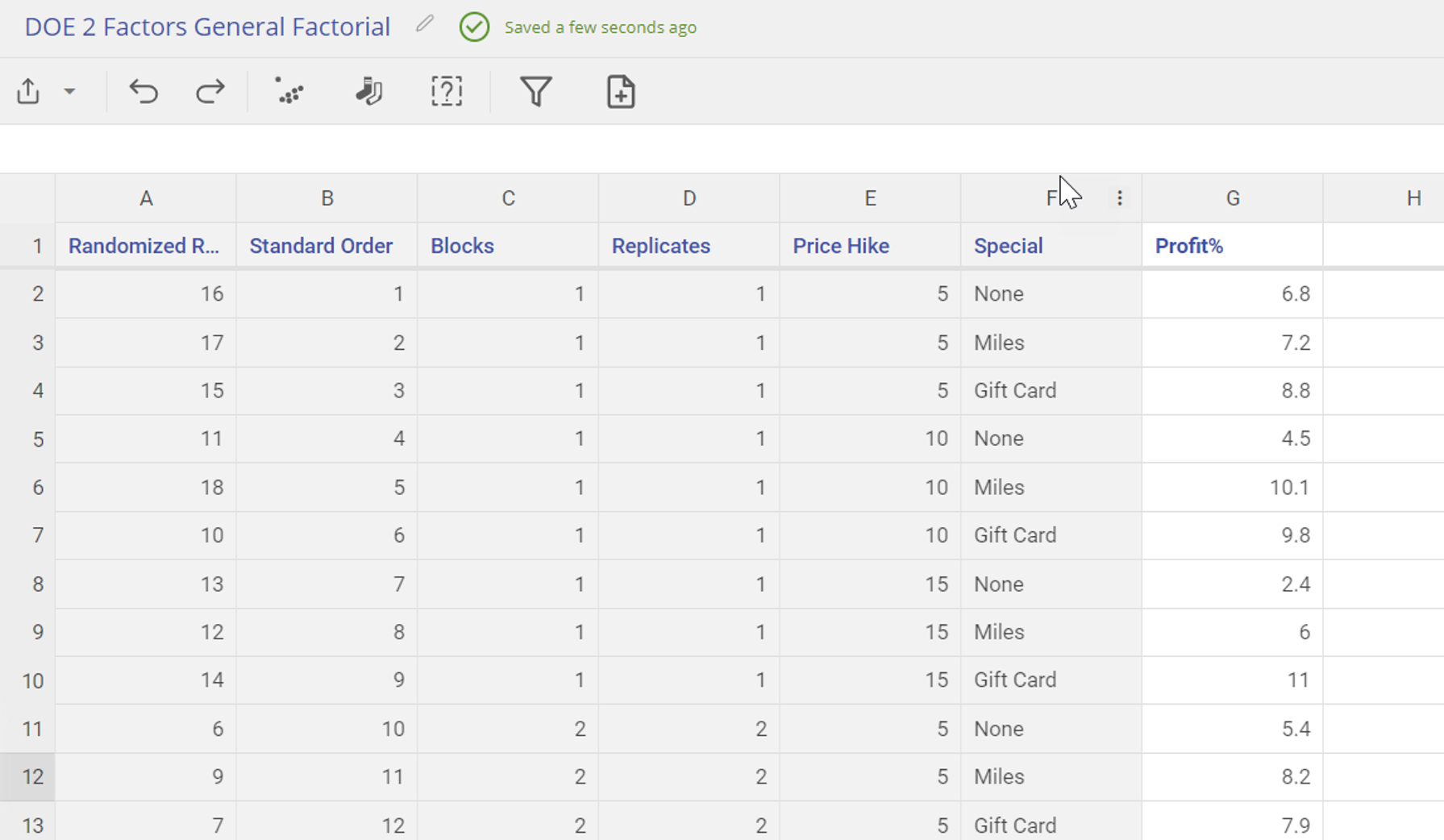Click the dashed question mark box icon

pyautogui.click(x=447, y=91)
